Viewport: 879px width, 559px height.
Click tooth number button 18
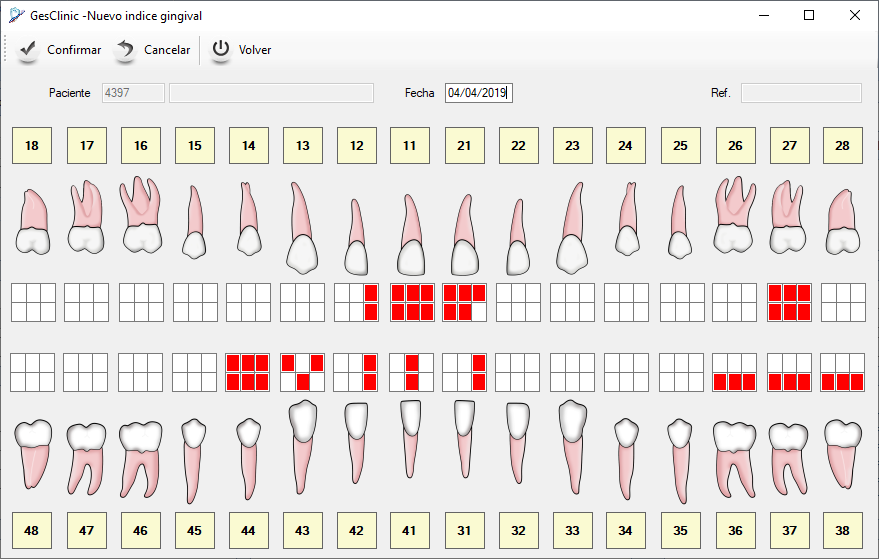32,145
